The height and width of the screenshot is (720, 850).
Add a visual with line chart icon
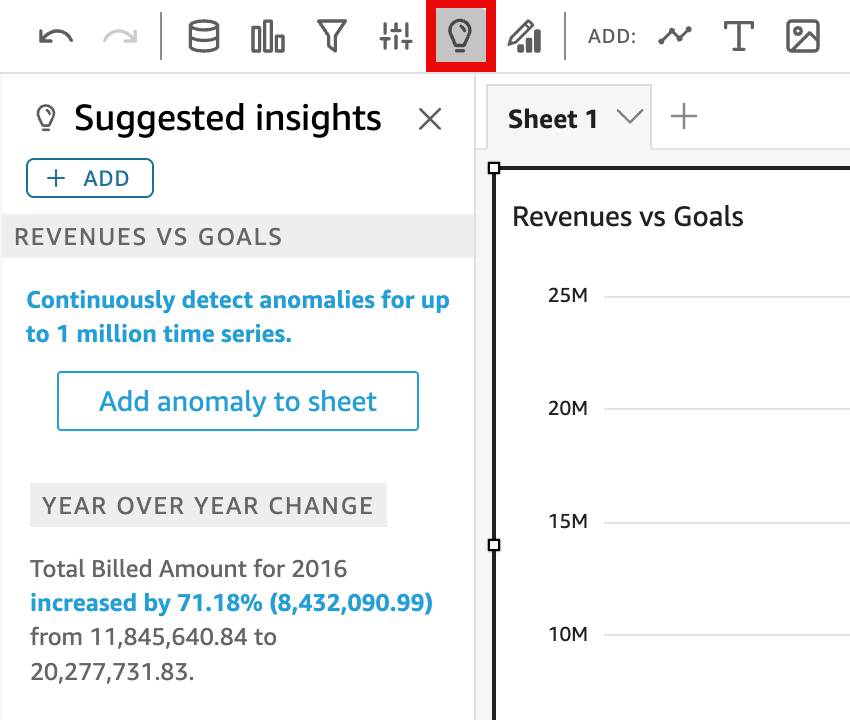tap(675, 36)
